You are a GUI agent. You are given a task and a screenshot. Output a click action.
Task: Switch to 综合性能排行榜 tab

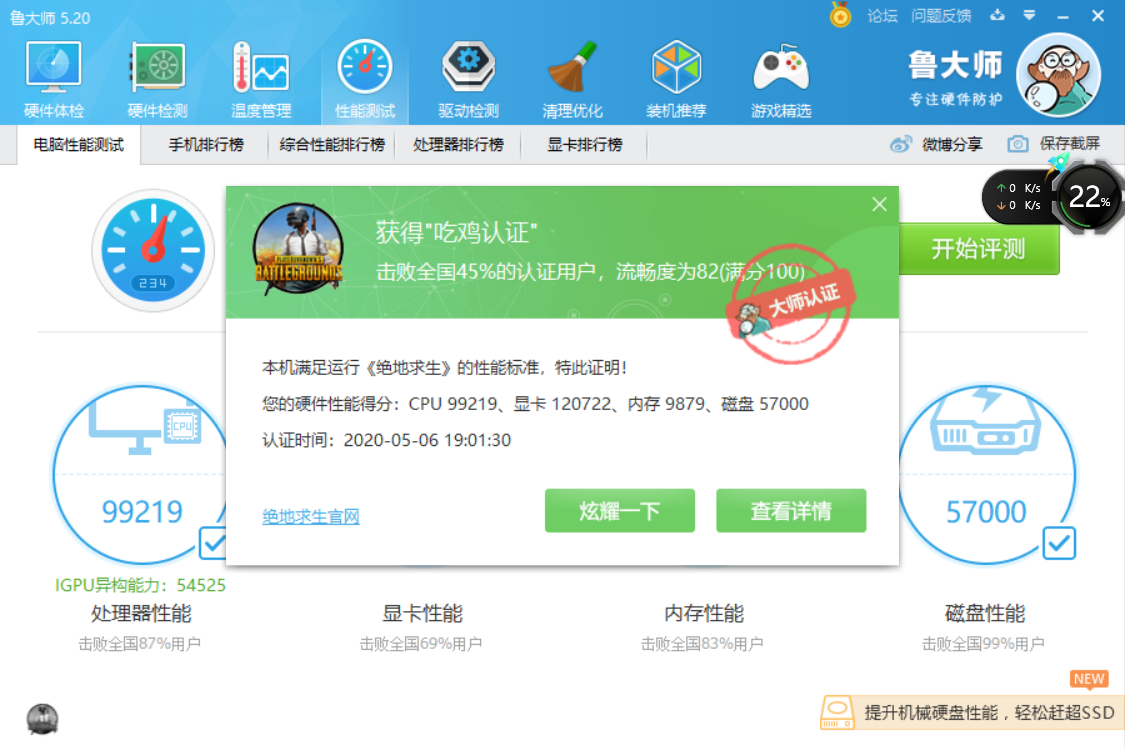(332, 144)
